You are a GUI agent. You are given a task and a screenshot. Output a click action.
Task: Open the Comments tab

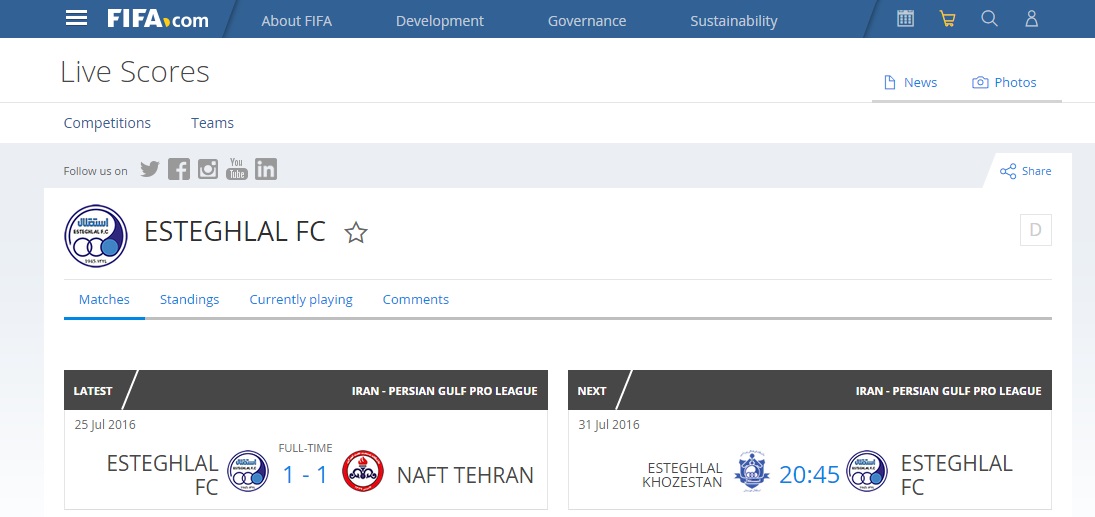[x=416, y=299]
